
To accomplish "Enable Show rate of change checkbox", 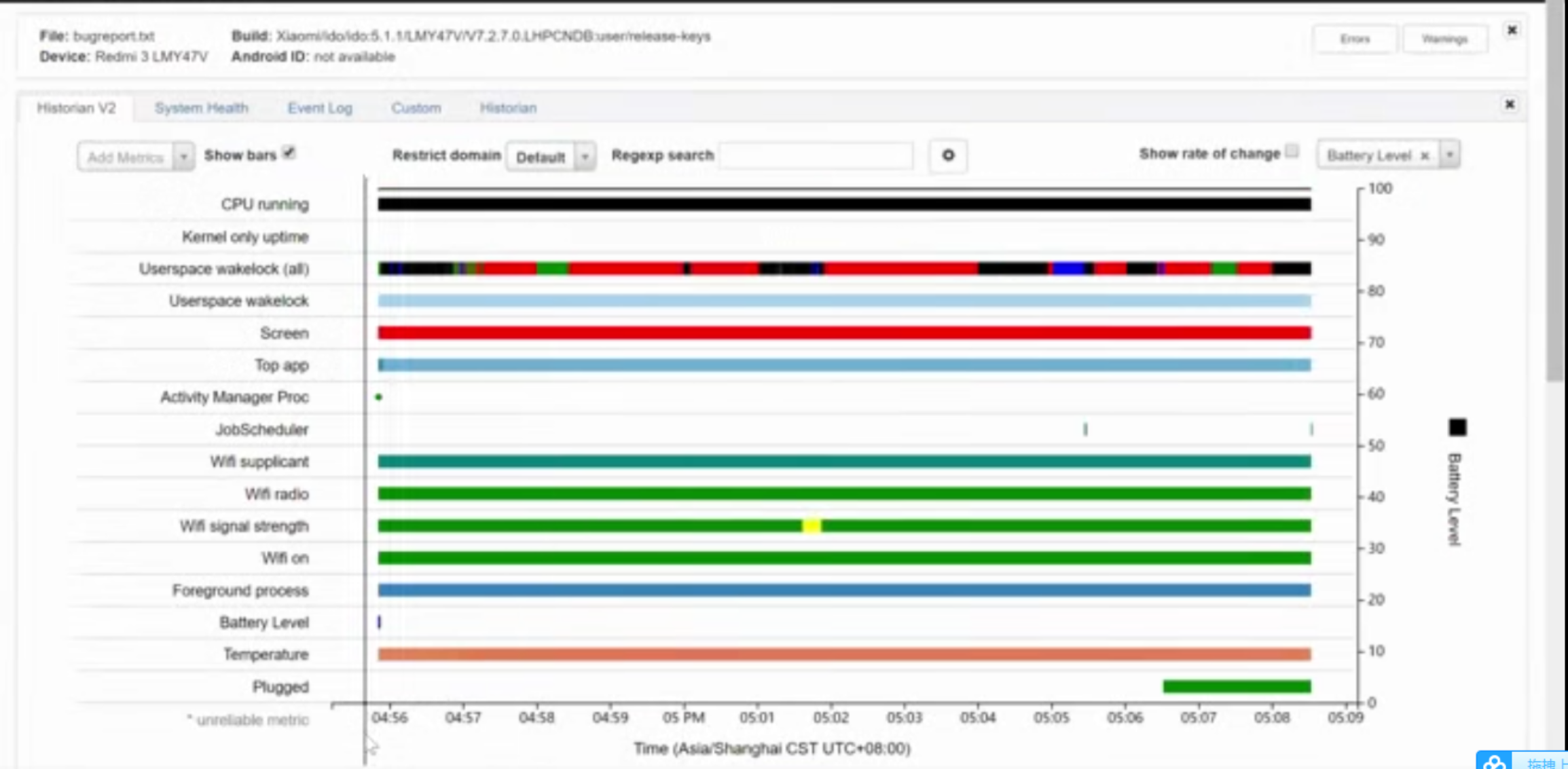I will click(x=1292, y=151).
